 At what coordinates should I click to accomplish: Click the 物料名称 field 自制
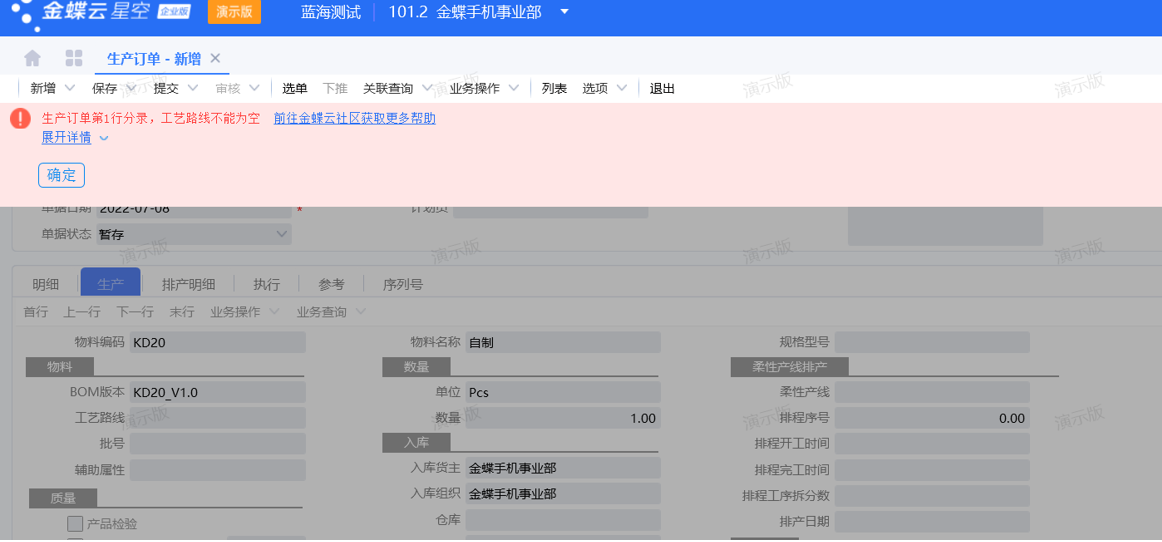[563, 343]
